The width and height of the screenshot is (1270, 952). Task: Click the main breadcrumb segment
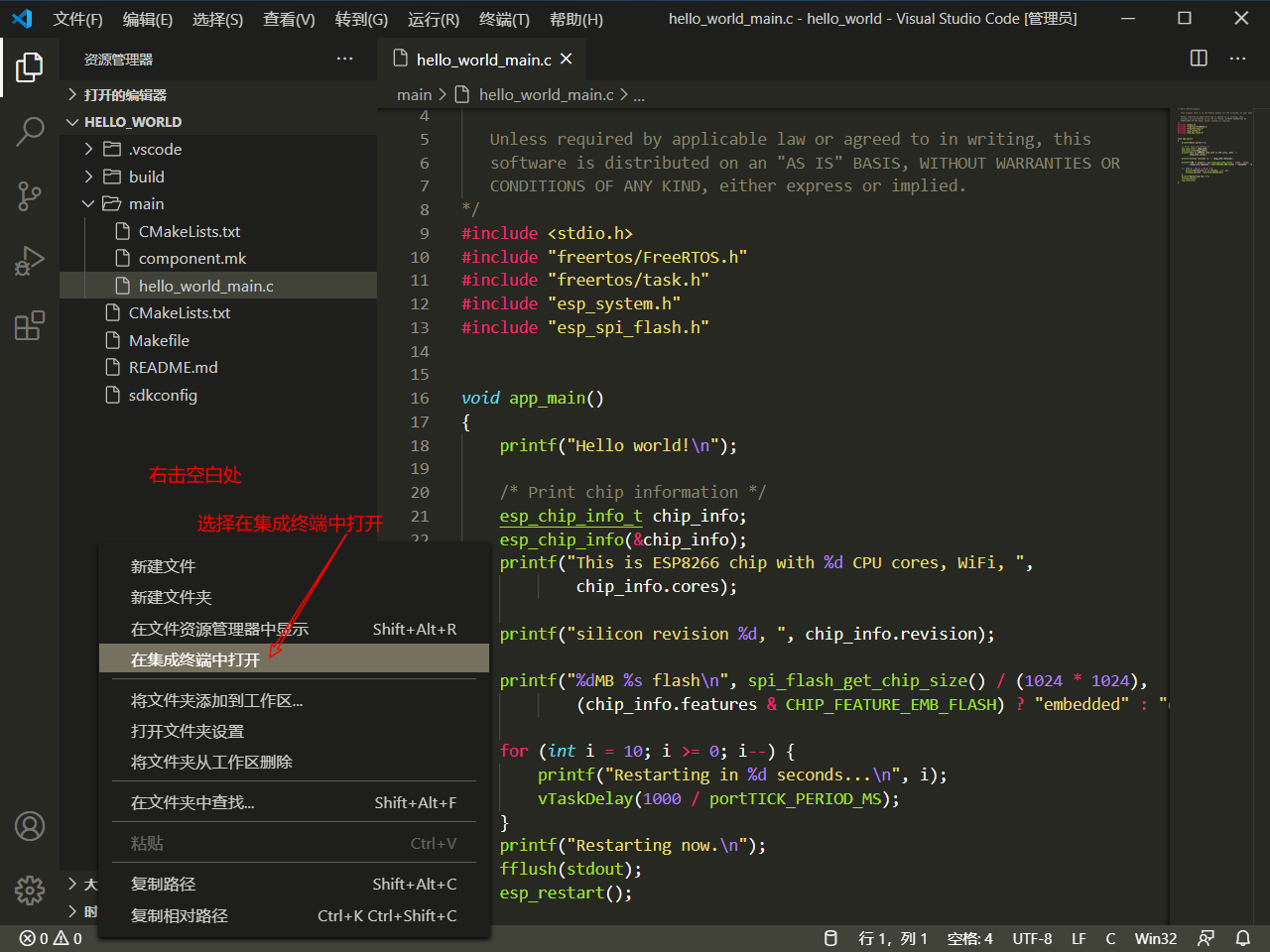coord(414,95)
